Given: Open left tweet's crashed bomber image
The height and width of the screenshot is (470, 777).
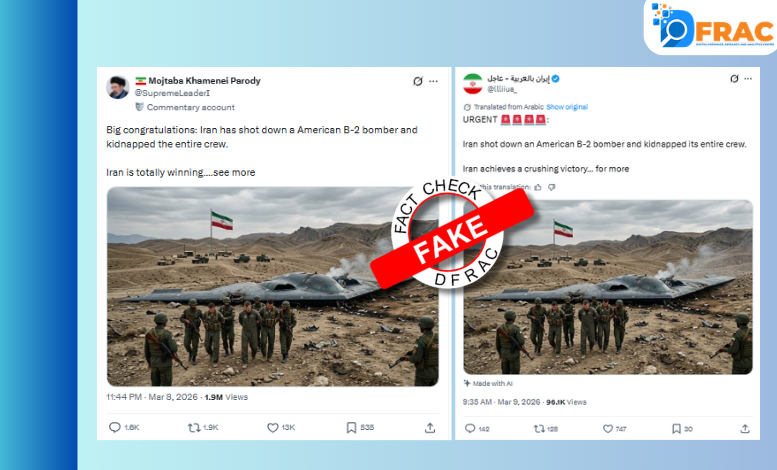Looking at the screenshot, I should click(273, 287).
